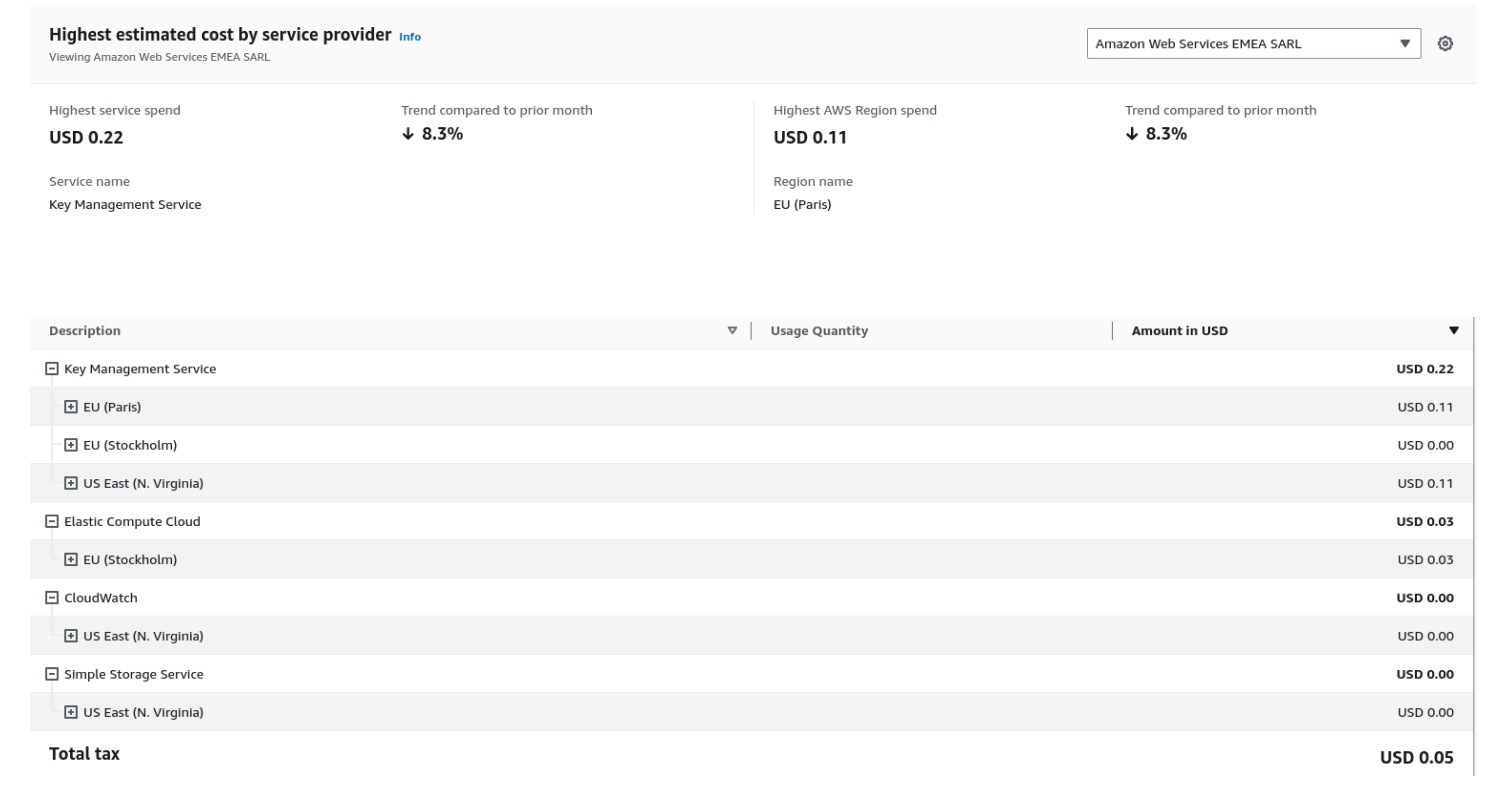
Task: Select the Simple Storage Service row label
Action: click(134, 675)
